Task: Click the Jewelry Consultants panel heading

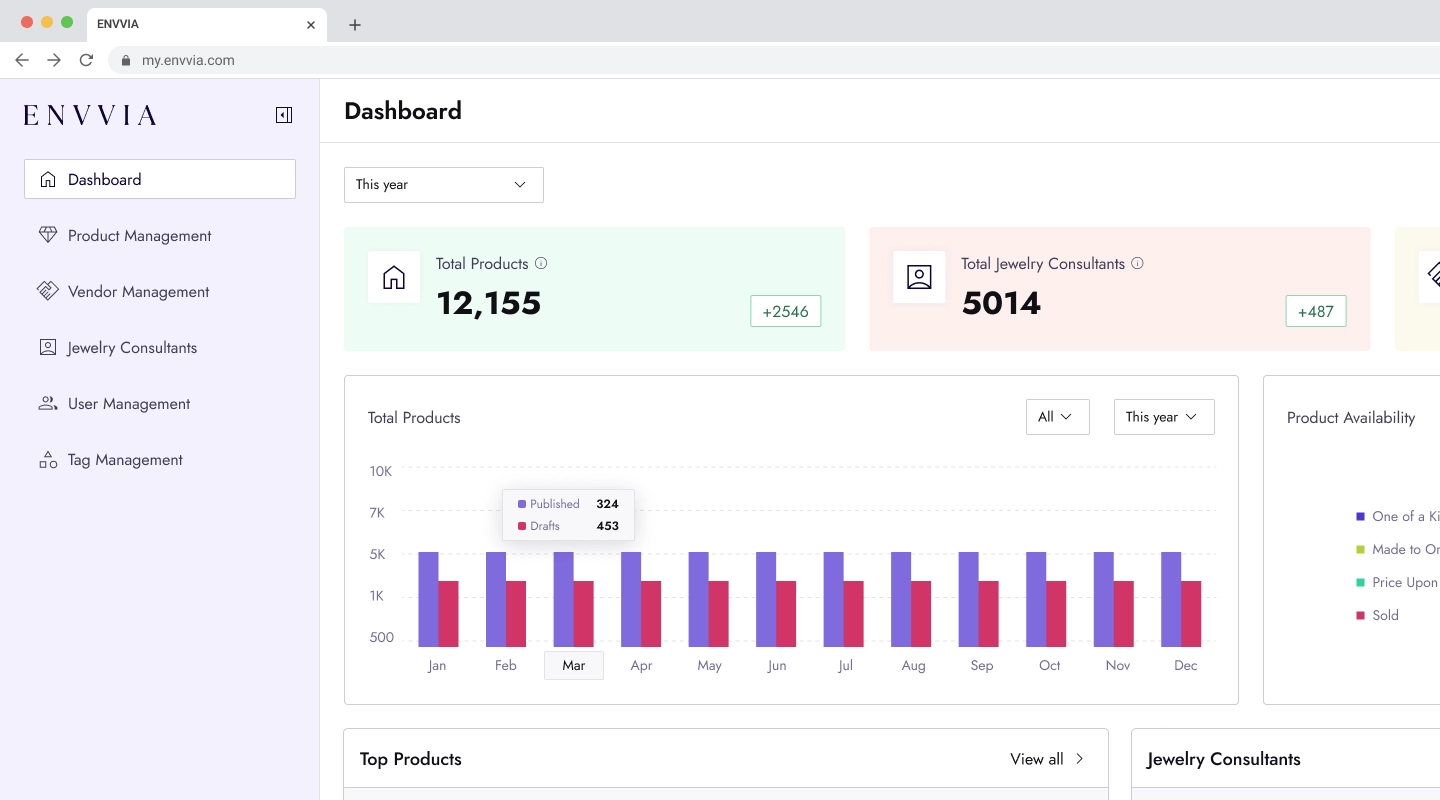Action: point(1224,759)
